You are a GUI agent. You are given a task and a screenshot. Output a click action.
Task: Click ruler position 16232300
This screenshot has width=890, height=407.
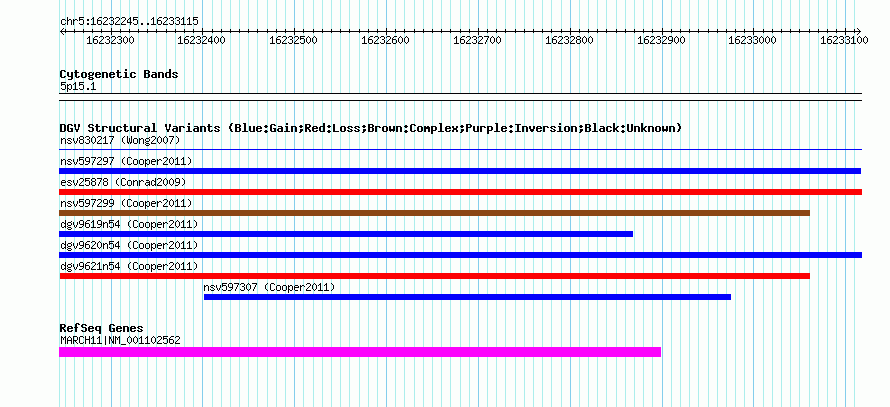click(x=110, y=40)
